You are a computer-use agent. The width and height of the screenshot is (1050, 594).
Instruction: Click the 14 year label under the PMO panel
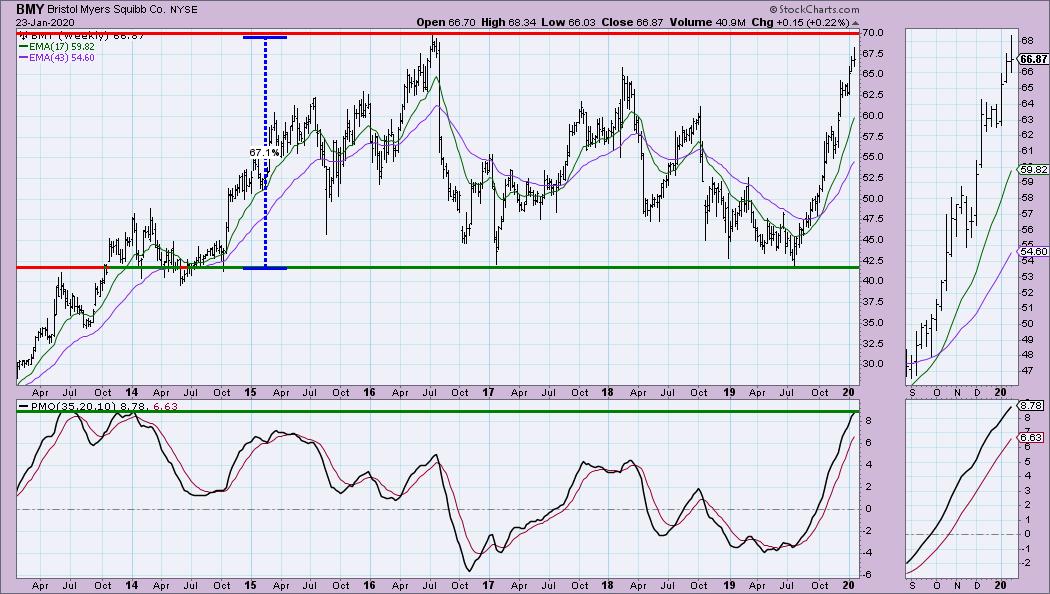tap(131, 585)
